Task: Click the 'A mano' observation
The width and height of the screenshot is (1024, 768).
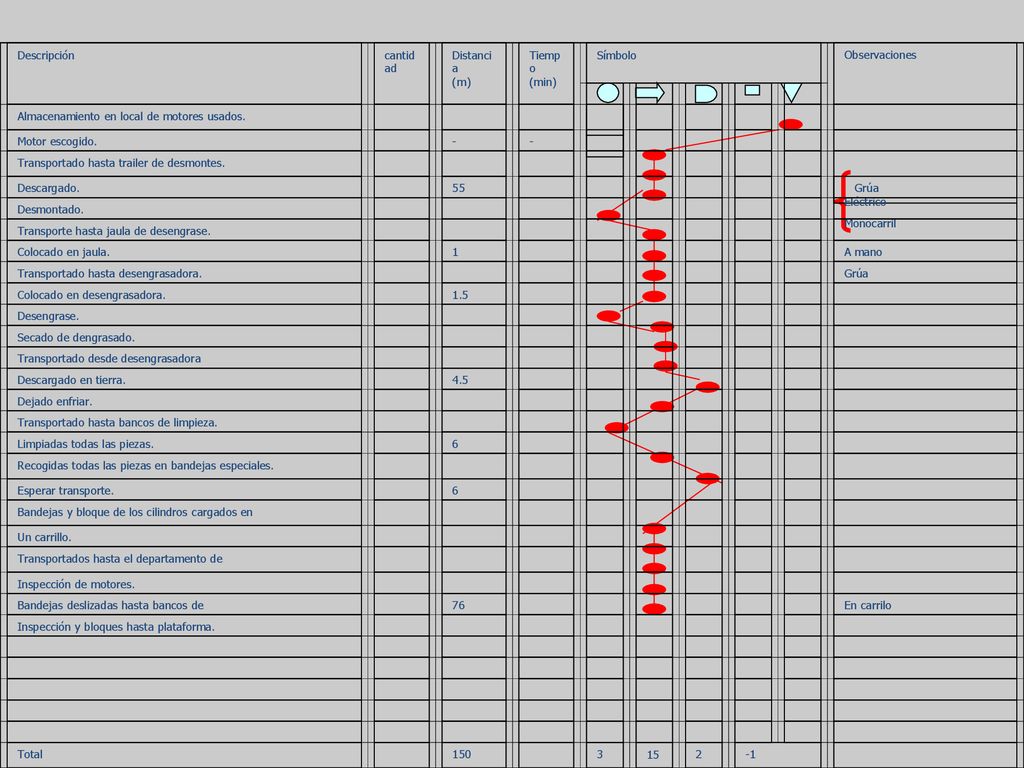Action: (x=863, y=252)
